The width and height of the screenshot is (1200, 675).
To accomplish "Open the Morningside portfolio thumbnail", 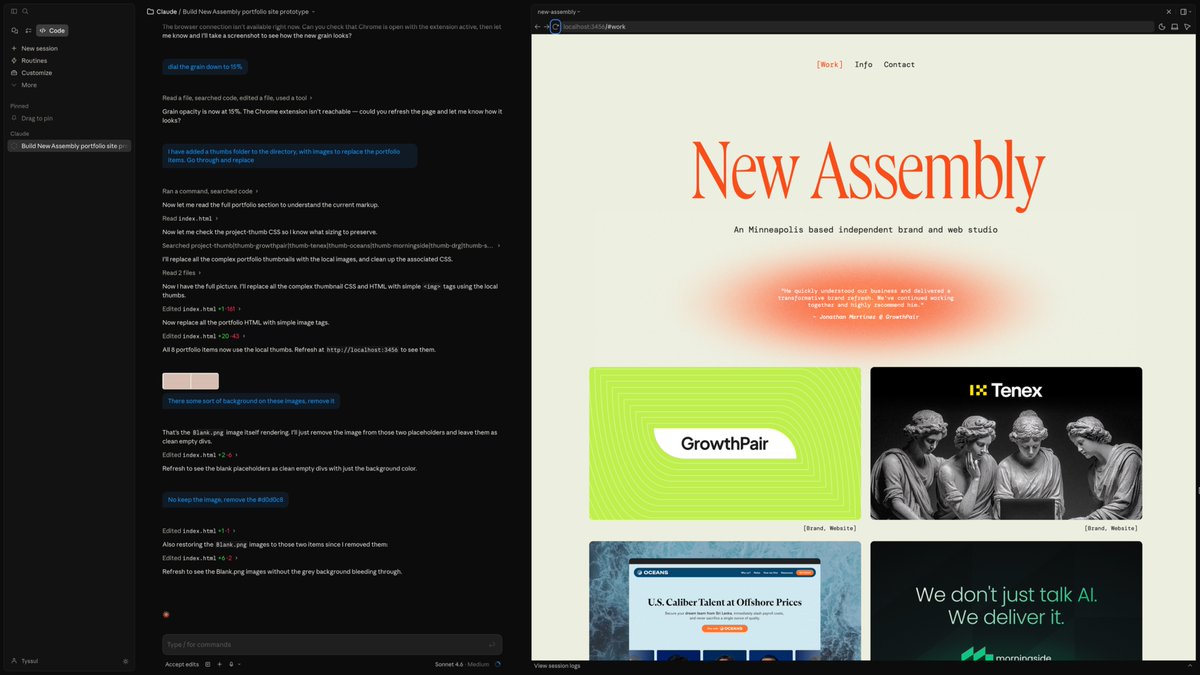I will click(1006, 601).
